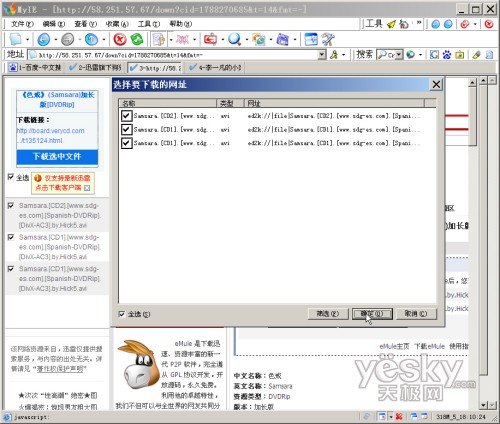Confirm download with the 确定 button
Viewport: 500px width, 424px height.
point(372,314)
